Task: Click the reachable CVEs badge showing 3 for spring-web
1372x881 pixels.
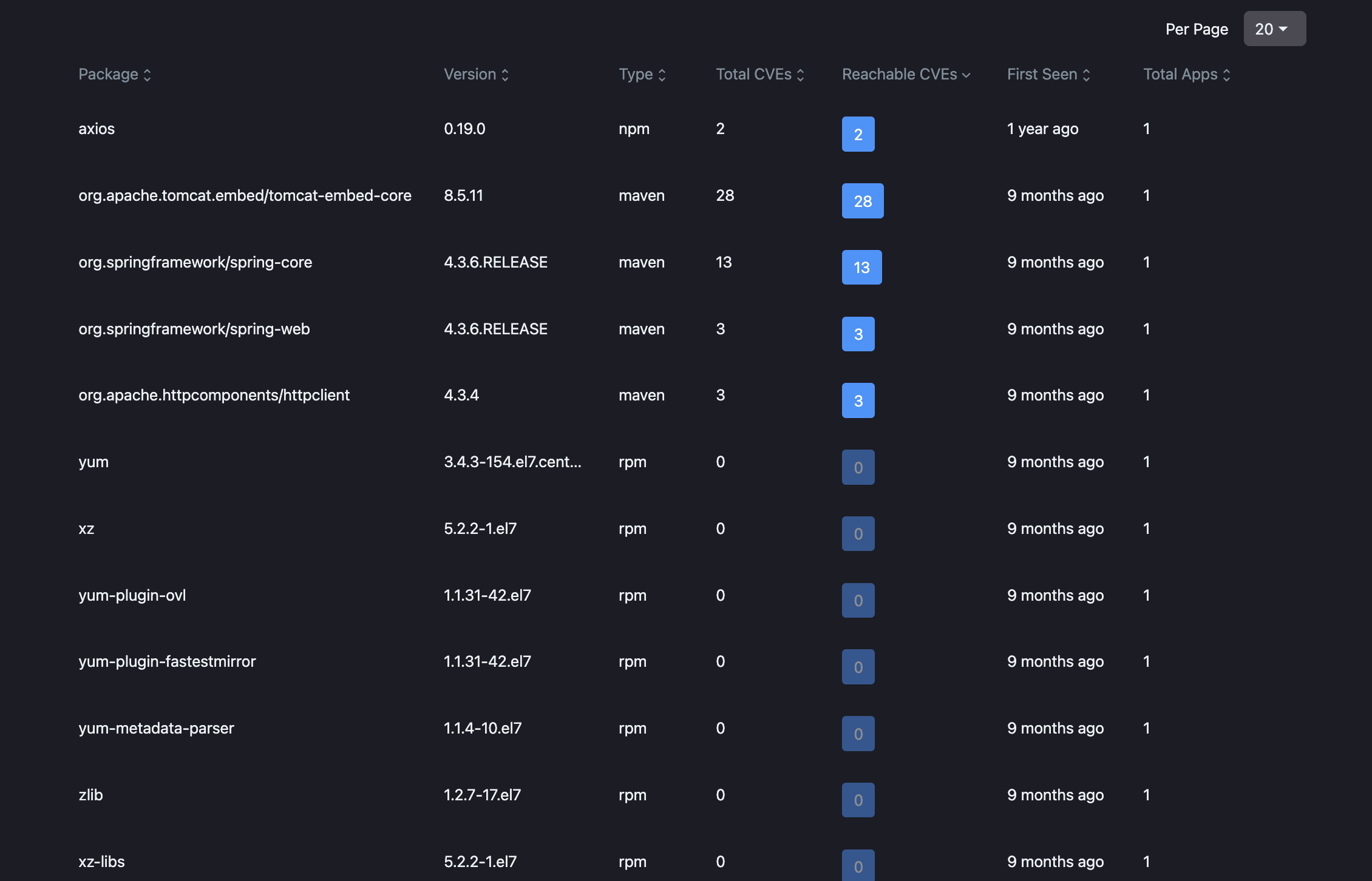Action: coord(858,334)
